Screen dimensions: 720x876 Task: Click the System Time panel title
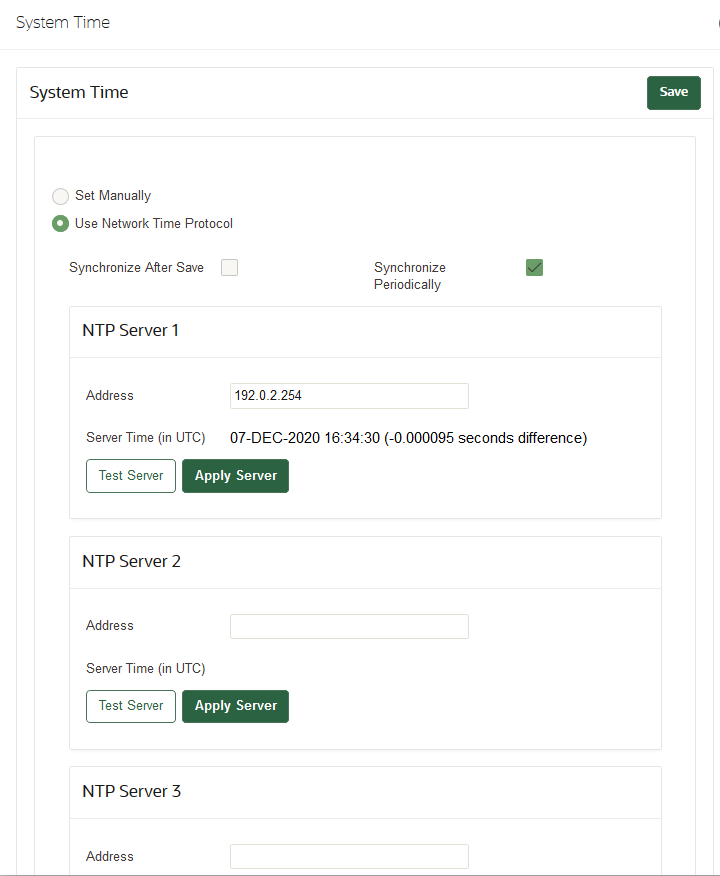tap(79, 93)
